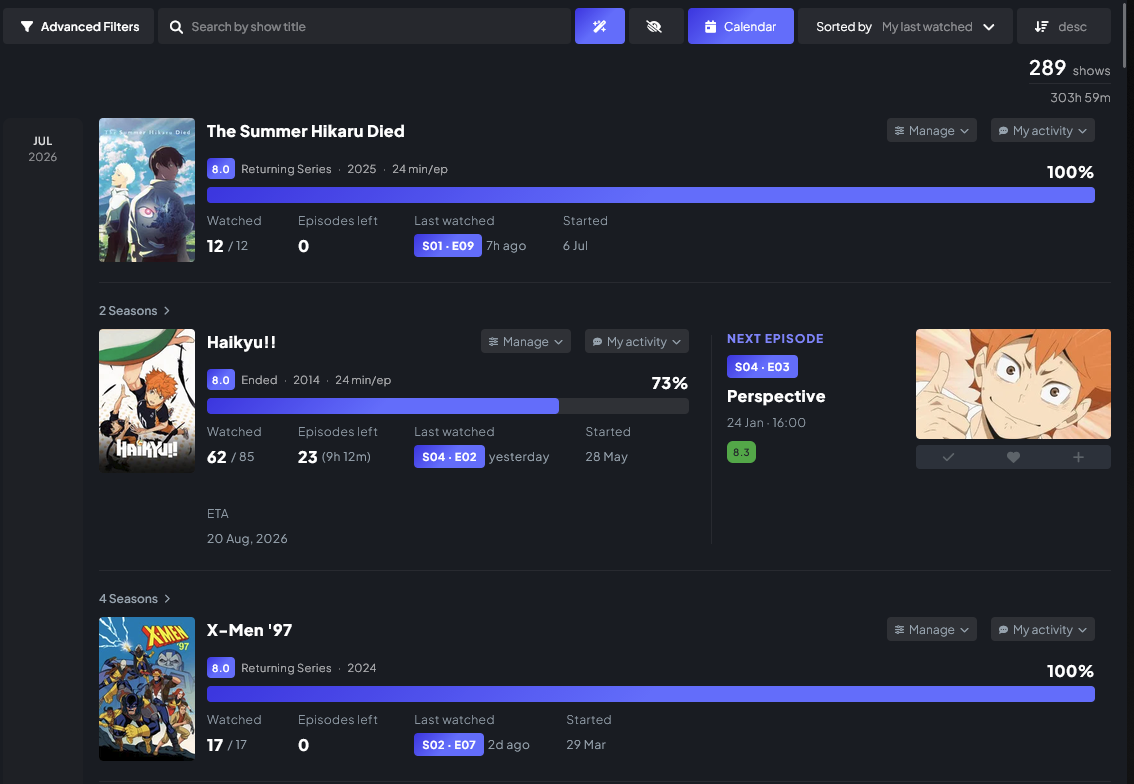Viewport: 1134px width, 784px height.
Task: Click the 8.3 green episode rating badge
Action: pyautogui.click(x=741, y=452)
